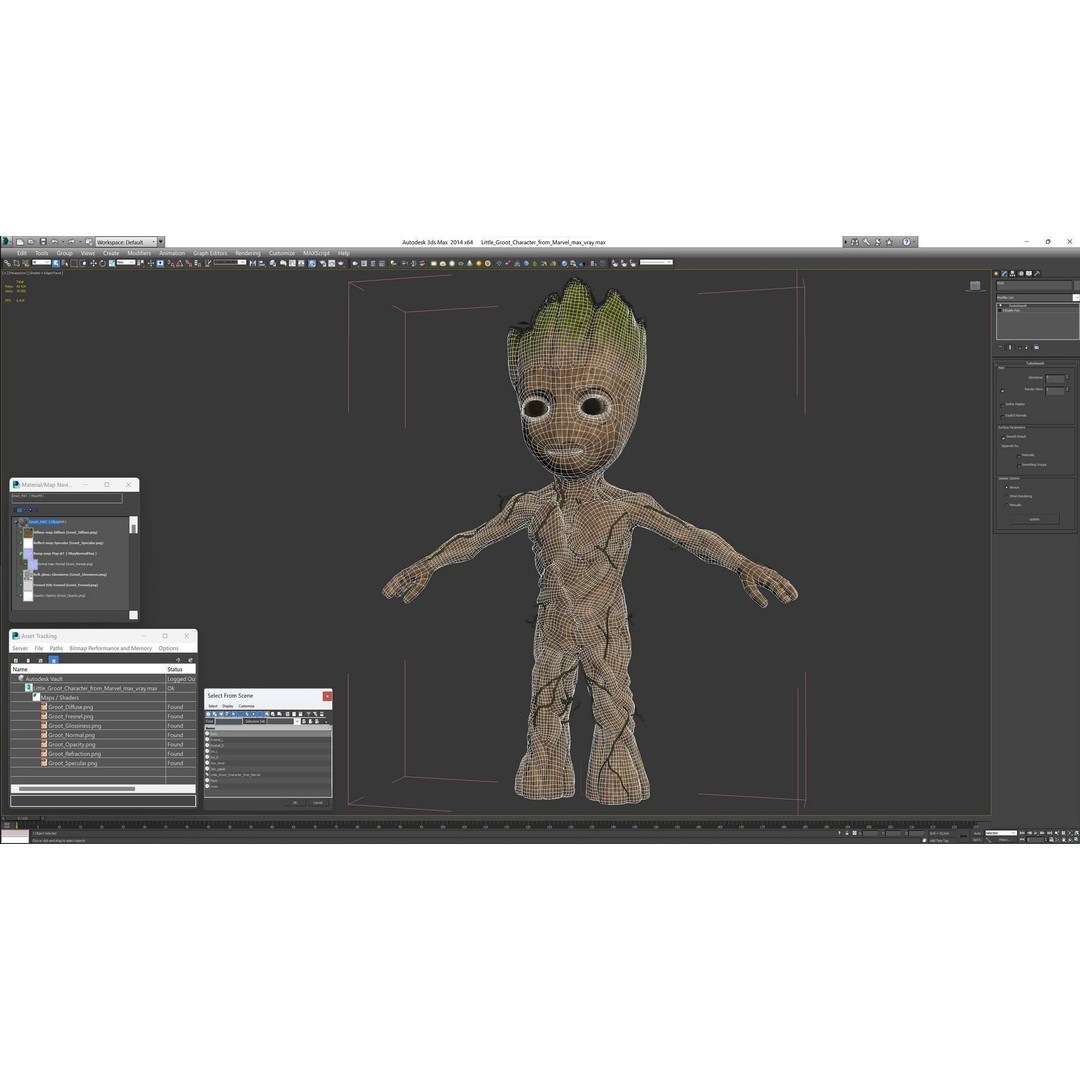Click the Configure Modifier Sets icon below stack
The image size is (1080, 1080).
(x=1037, y=347)
